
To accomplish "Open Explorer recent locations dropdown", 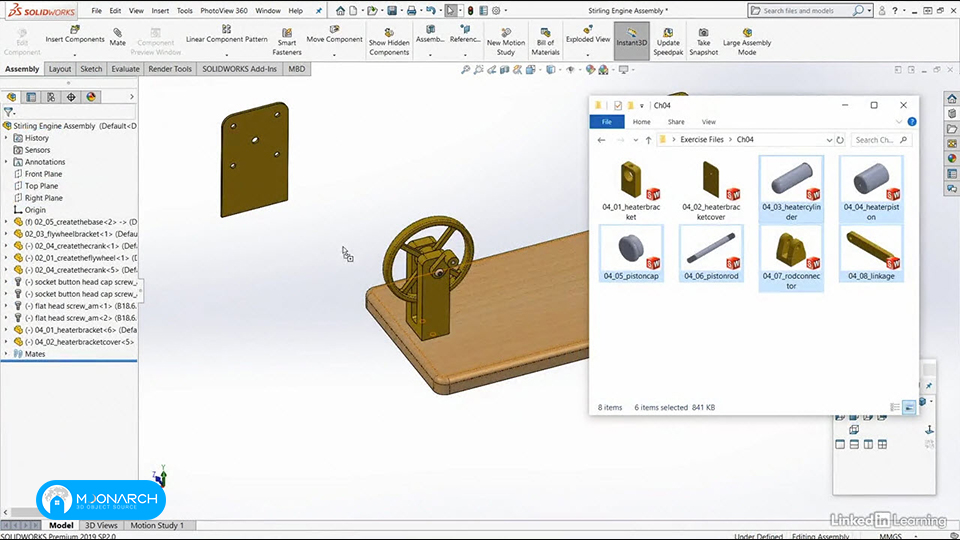I will [x=636, y=140].
